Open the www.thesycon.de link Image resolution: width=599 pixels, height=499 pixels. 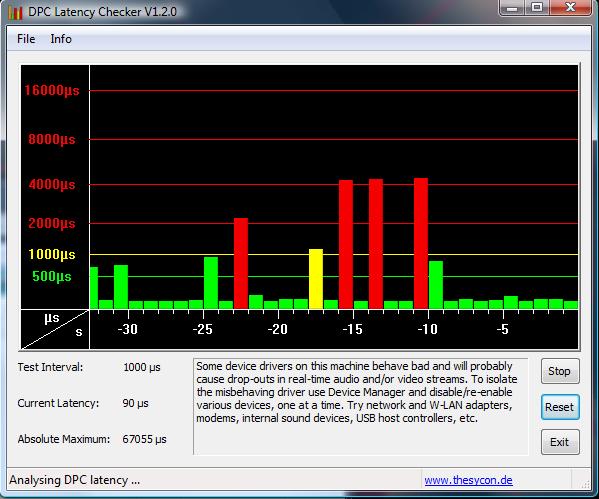(468, 480)
